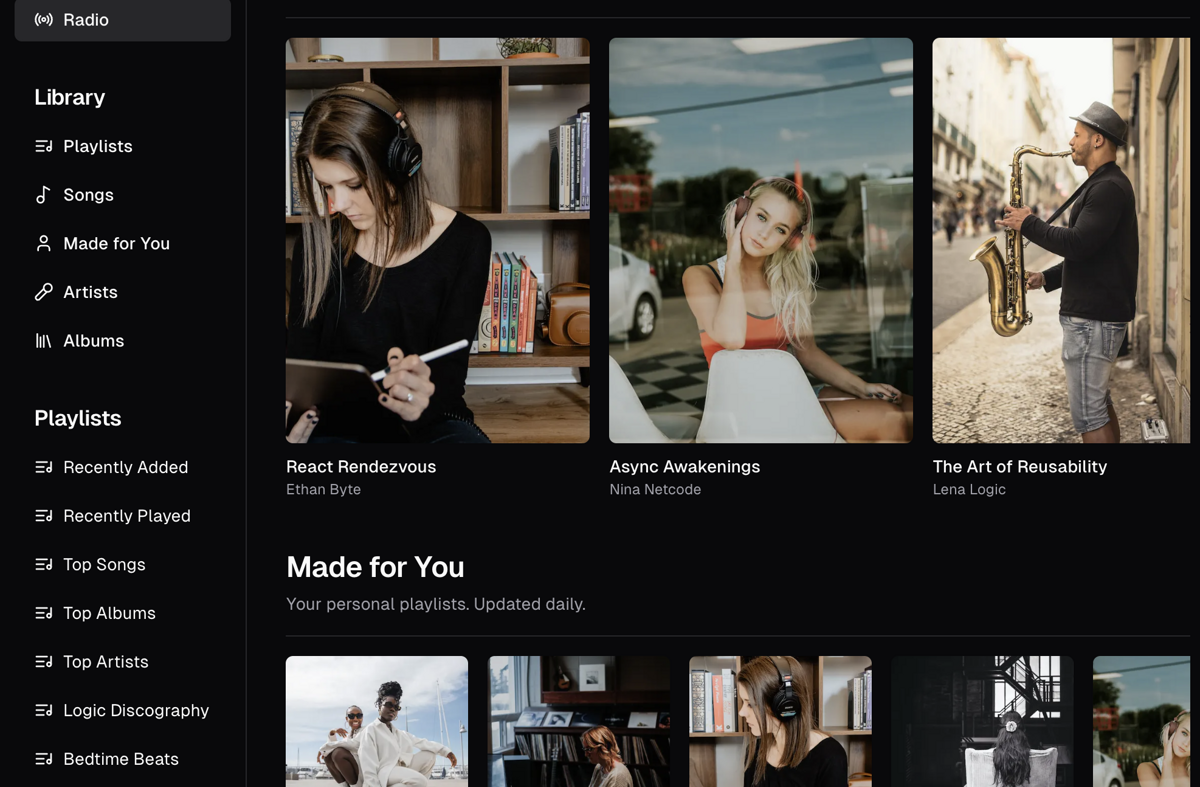Click the Made for You person icon

[x=44, y=244]
